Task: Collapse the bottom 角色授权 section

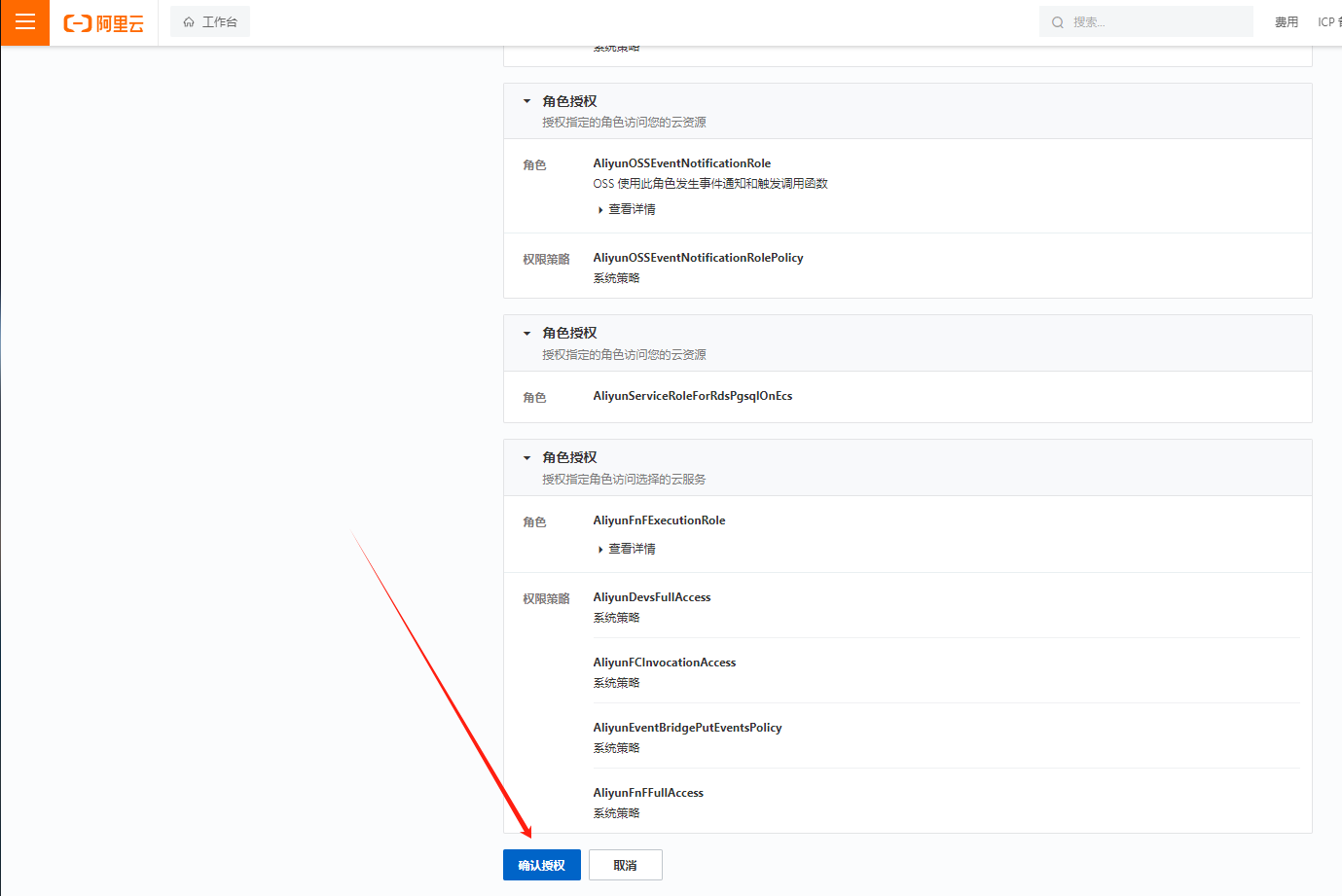Action: point(526,457)
